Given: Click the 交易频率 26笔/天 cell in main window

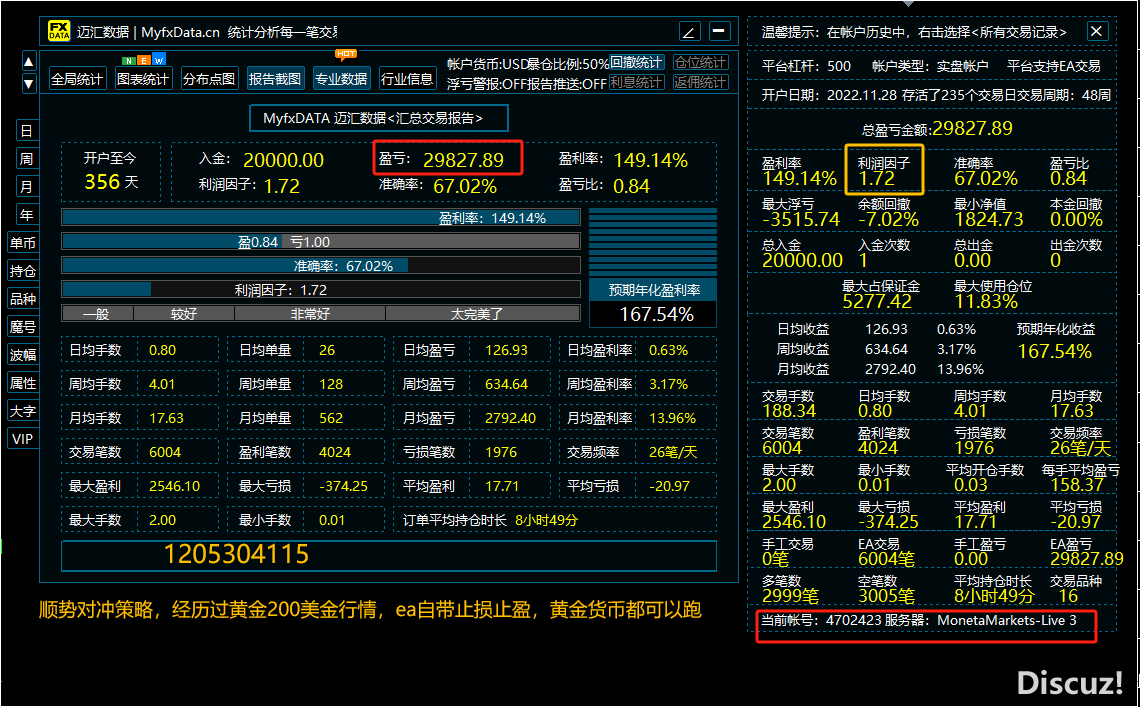Looking at the screenshot, I should tap(638, 452).
